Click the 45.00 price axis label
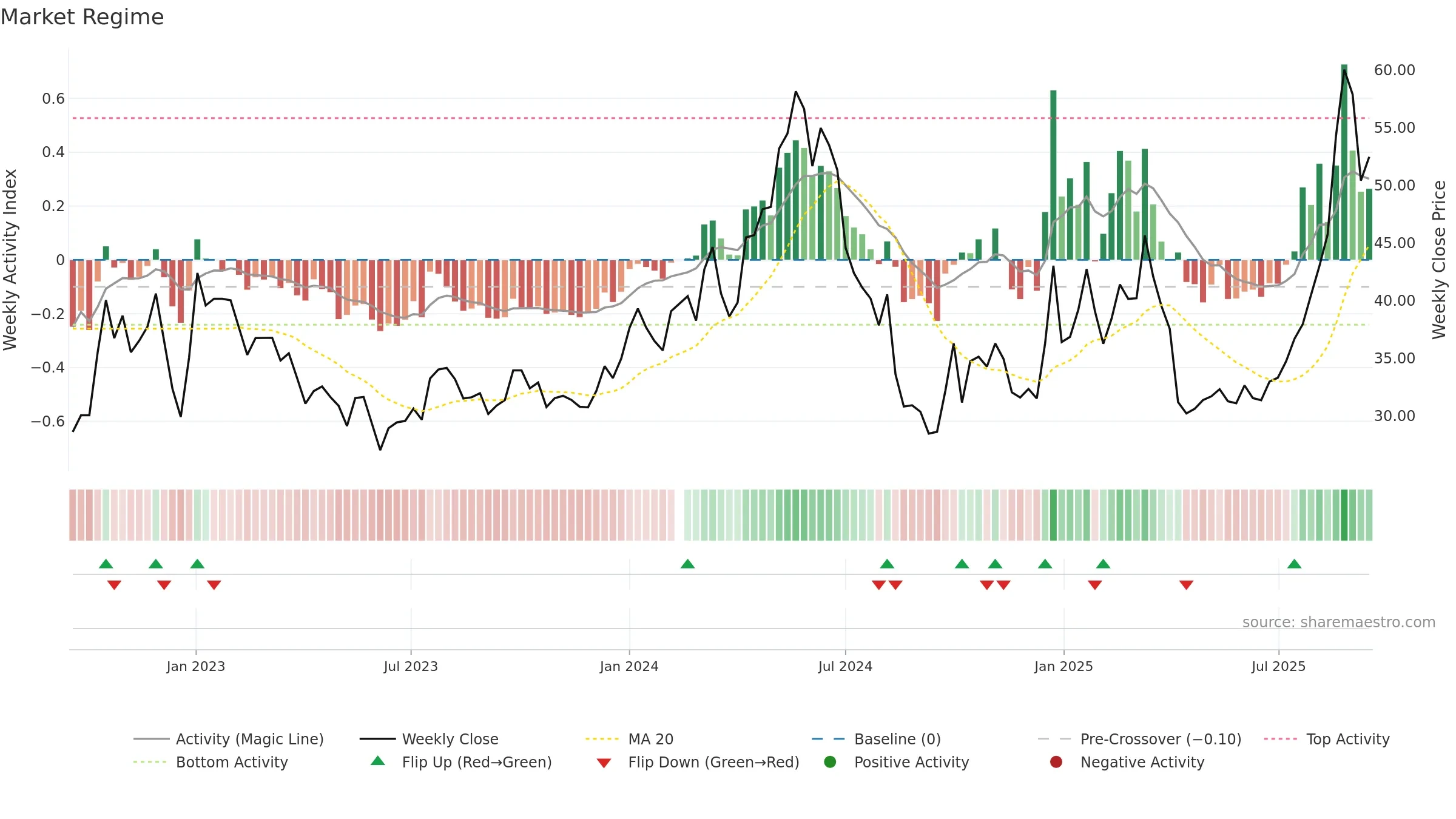This screenshot has height=819, width=1456. click(x=1394, y=243)
